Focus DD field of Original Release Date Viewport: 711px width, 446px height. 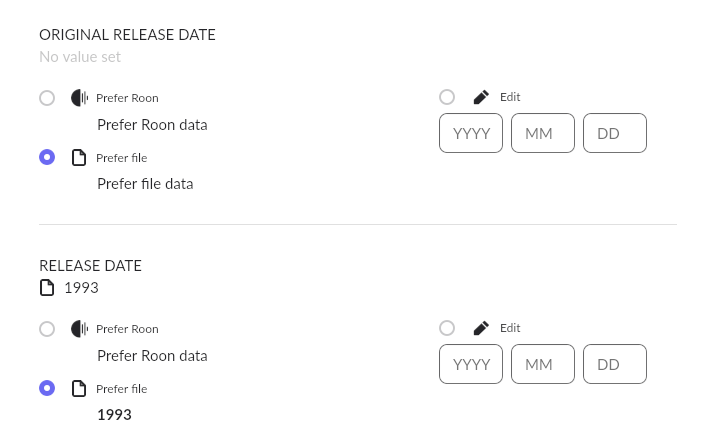click(x=615, y=133)
